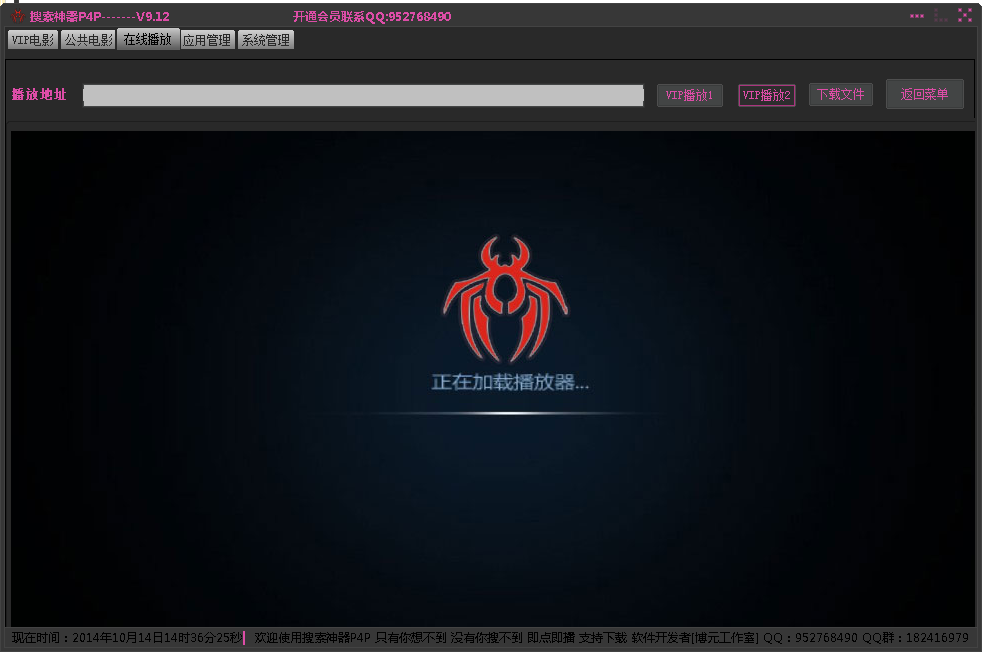Viewport: 982px width, 652px height.
Task: Open the 应用管理 tab
Action: (x=208, y=40)
